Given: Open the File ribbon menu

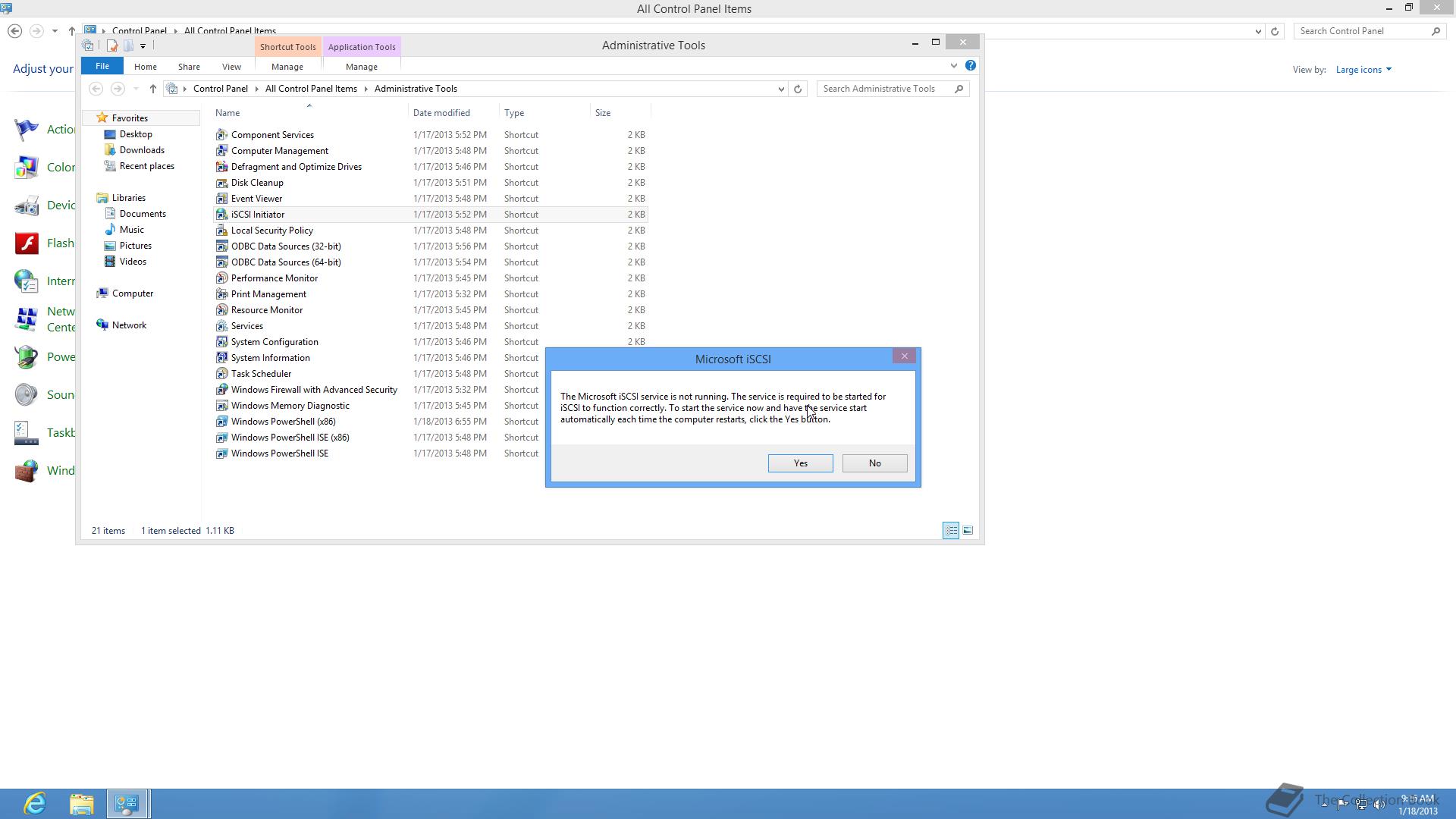Looking at the screenshot, I should point(102,67).
